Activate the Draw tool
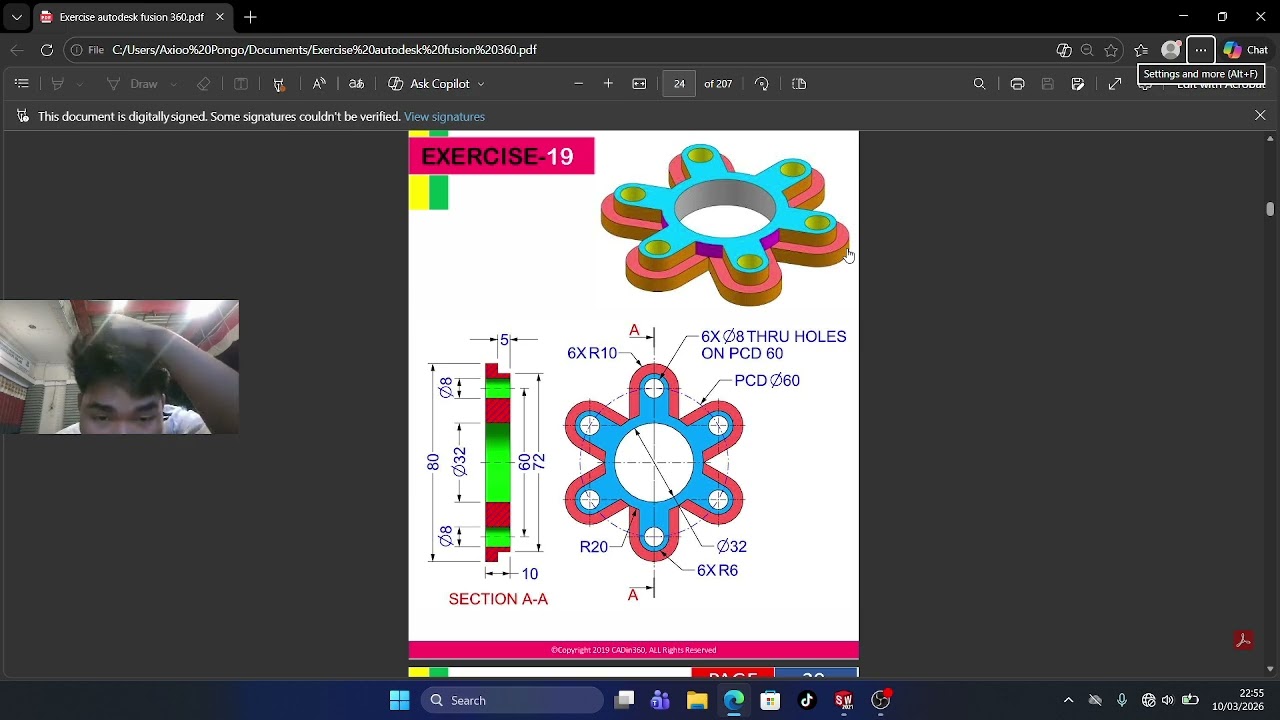This screenshot has height=720, width=1280. pyautogui.click(x=132, y=84)
